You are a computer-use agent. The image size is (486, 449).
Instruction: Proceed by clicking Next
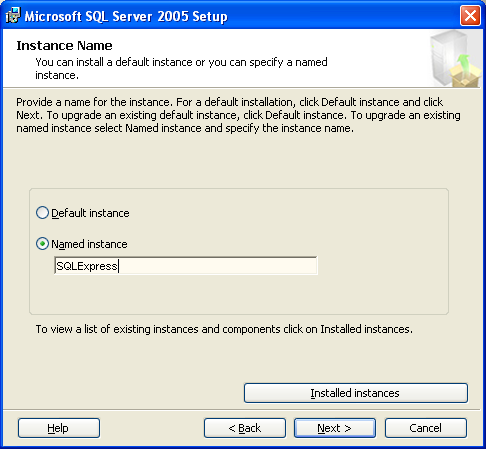(x=335, y=428)
